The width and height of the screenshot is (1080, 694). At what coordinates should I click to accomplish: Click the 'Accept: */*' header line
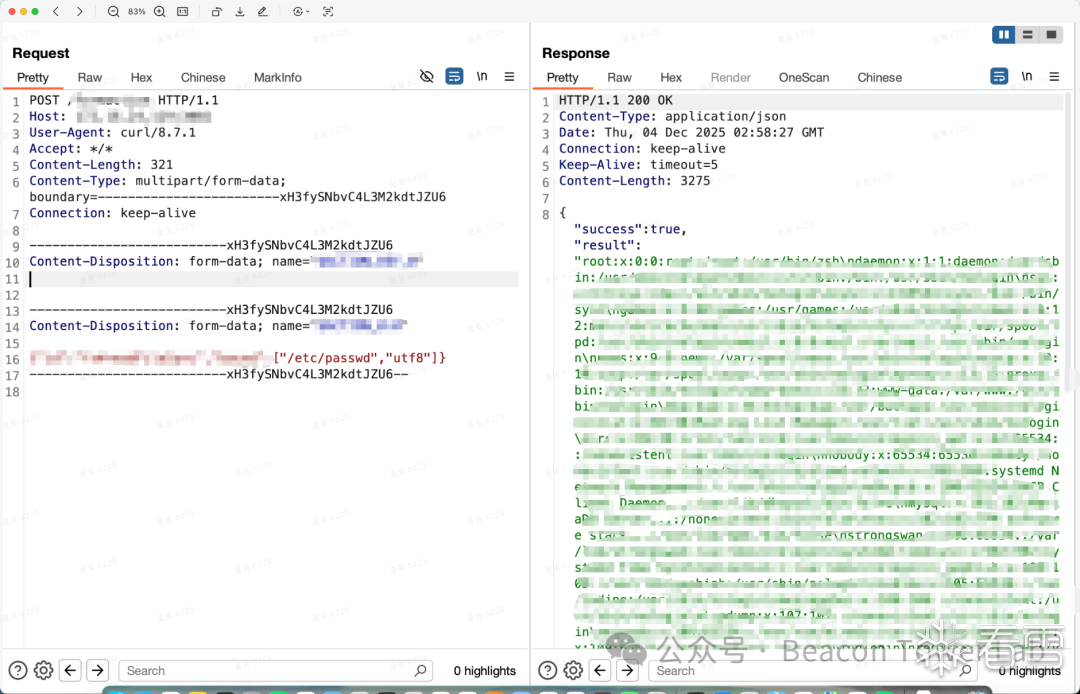71,149
